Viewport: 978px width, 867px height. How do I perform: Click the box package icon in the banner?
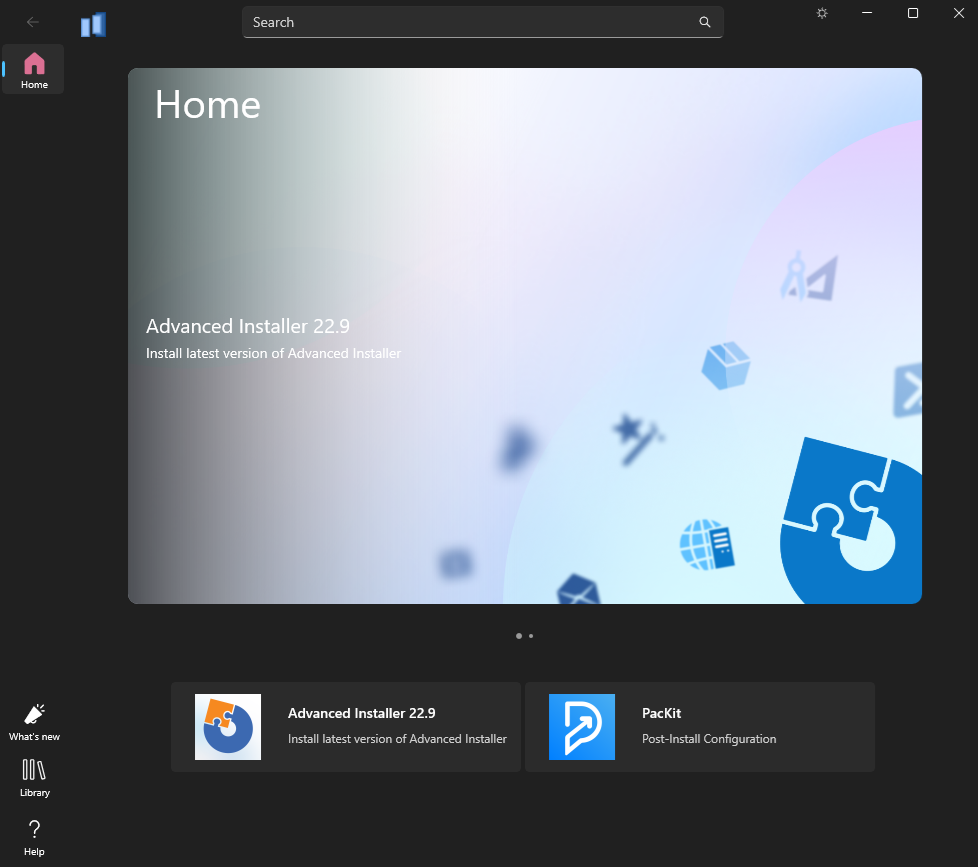click(725, 366)
